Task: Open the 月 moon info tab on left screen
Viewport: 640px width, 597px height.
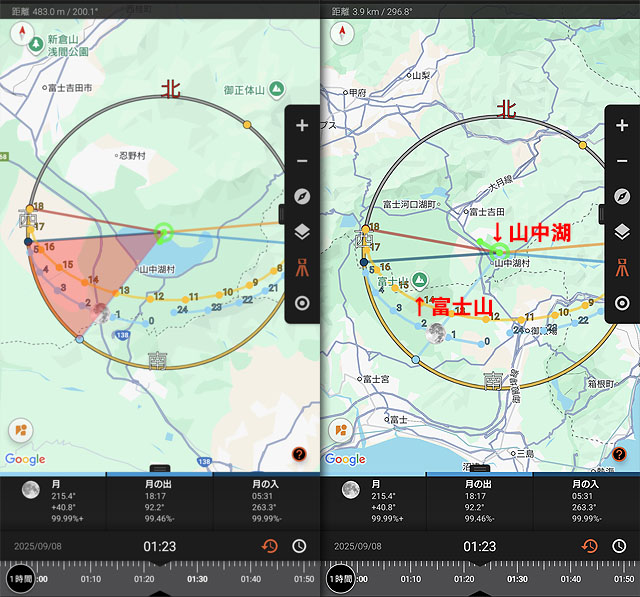Action: pos(53,501)
